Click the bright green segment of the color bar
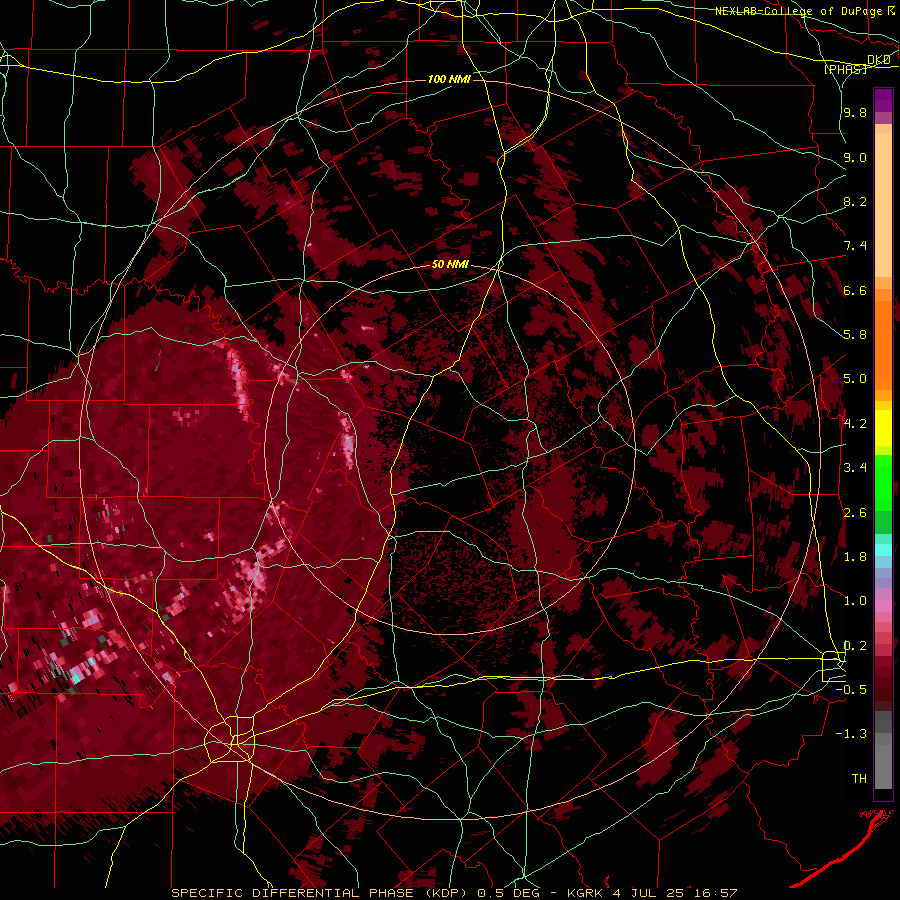The image size is (900, 900). (x=883, y=481)
